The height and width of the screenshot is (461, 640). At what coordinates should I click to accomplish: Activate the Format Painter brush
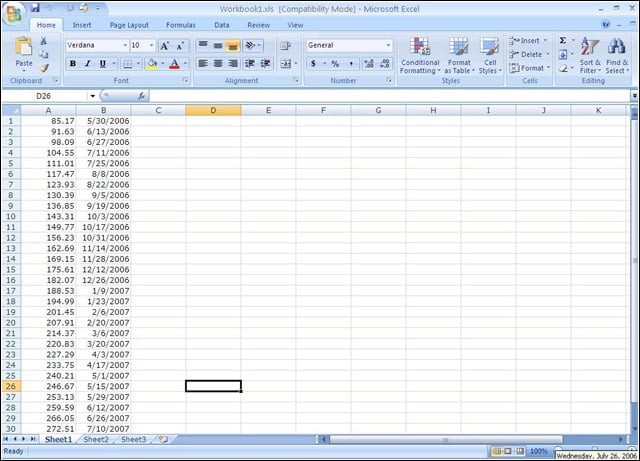click(x=44, y=68)
